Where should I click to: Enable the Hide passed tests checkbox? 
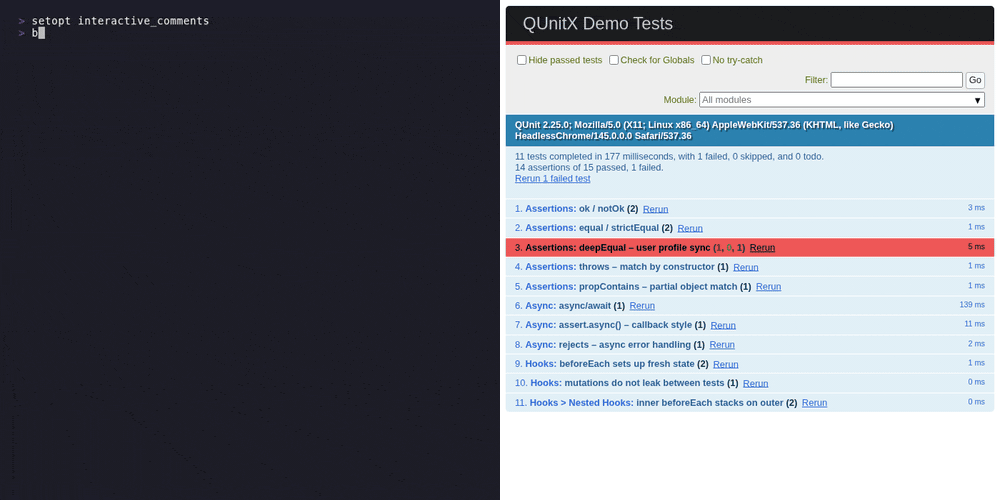pos(522,60)
